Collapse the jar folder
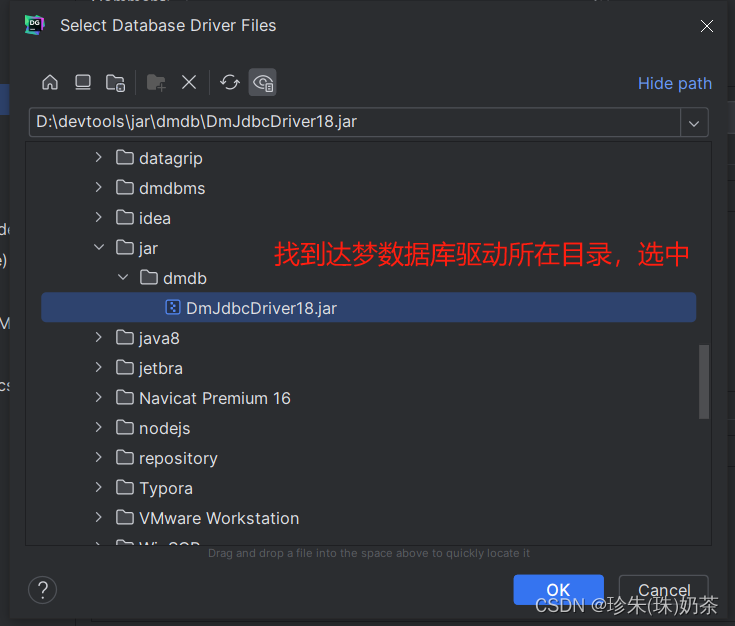The height and width of the screenshot is (626, 735). click(99, 247)
